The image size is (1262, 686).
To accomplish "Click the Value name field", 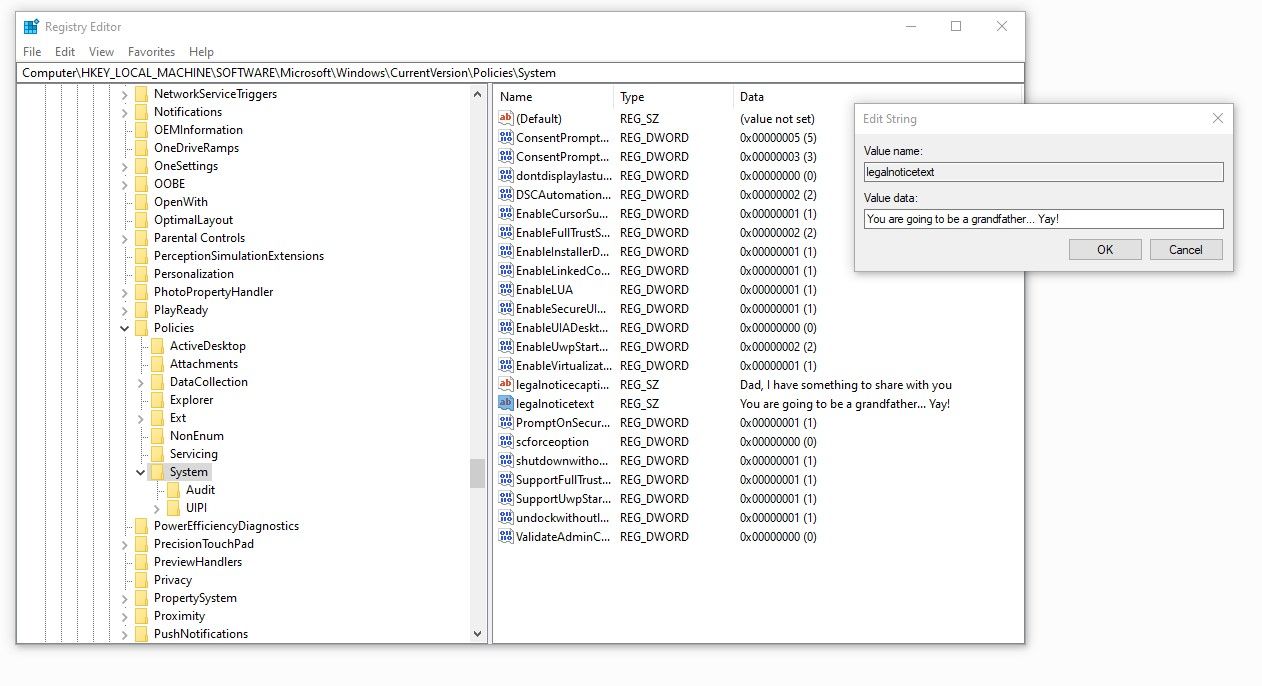I will point(1043,172).
